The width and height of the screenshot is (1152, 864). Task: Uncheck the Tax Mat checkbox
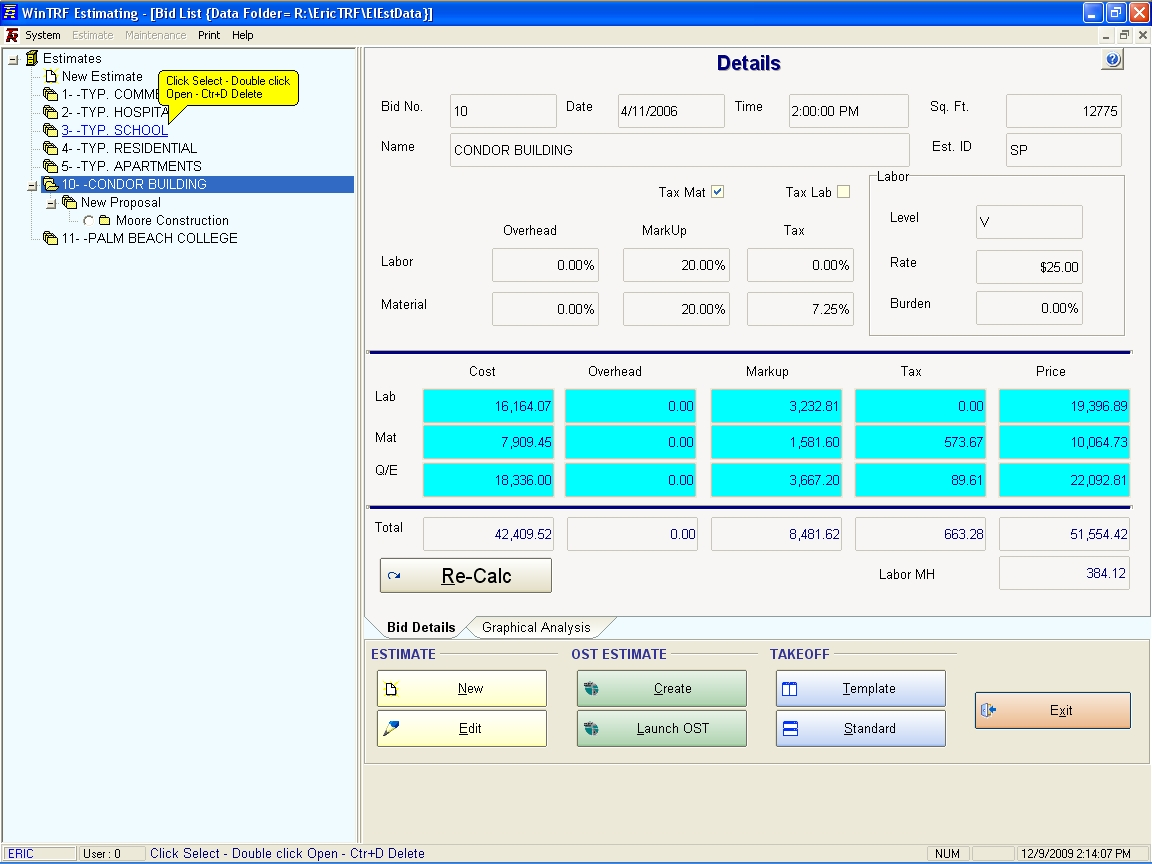[717, 192]
